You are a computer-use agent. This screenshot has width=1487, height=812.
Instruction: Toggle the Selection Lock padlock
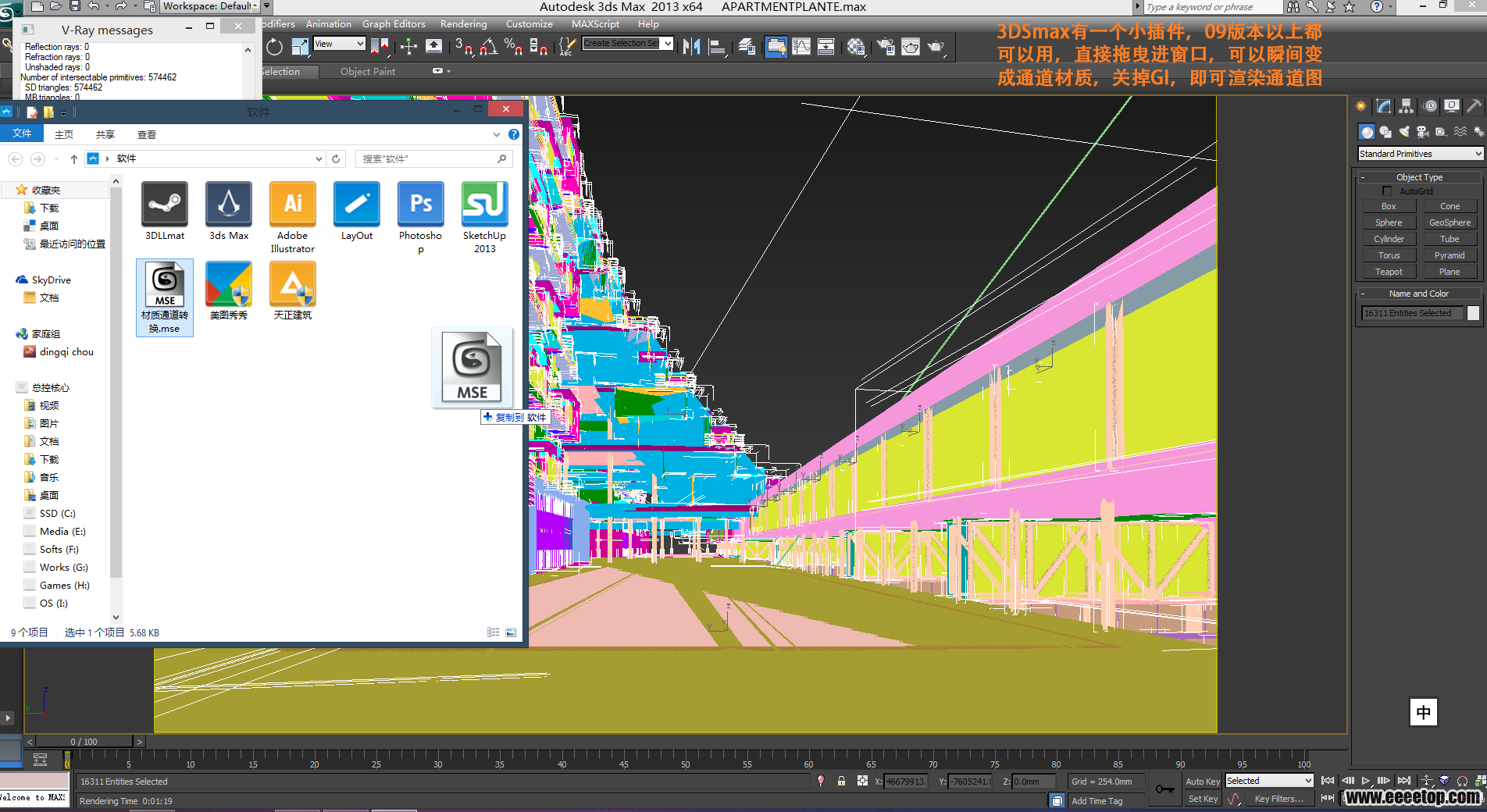tap(841, 781)
